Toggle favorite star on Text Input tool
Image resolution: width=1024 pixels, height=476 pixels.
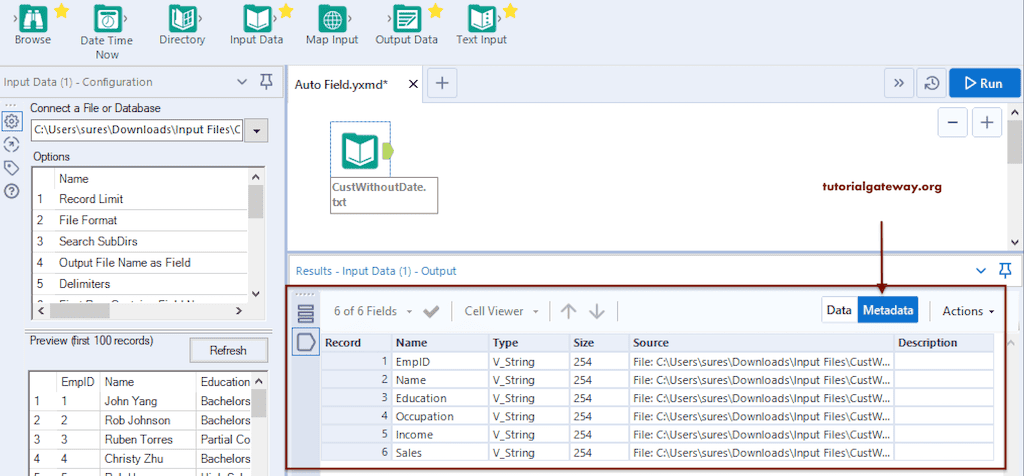[511, 10]
